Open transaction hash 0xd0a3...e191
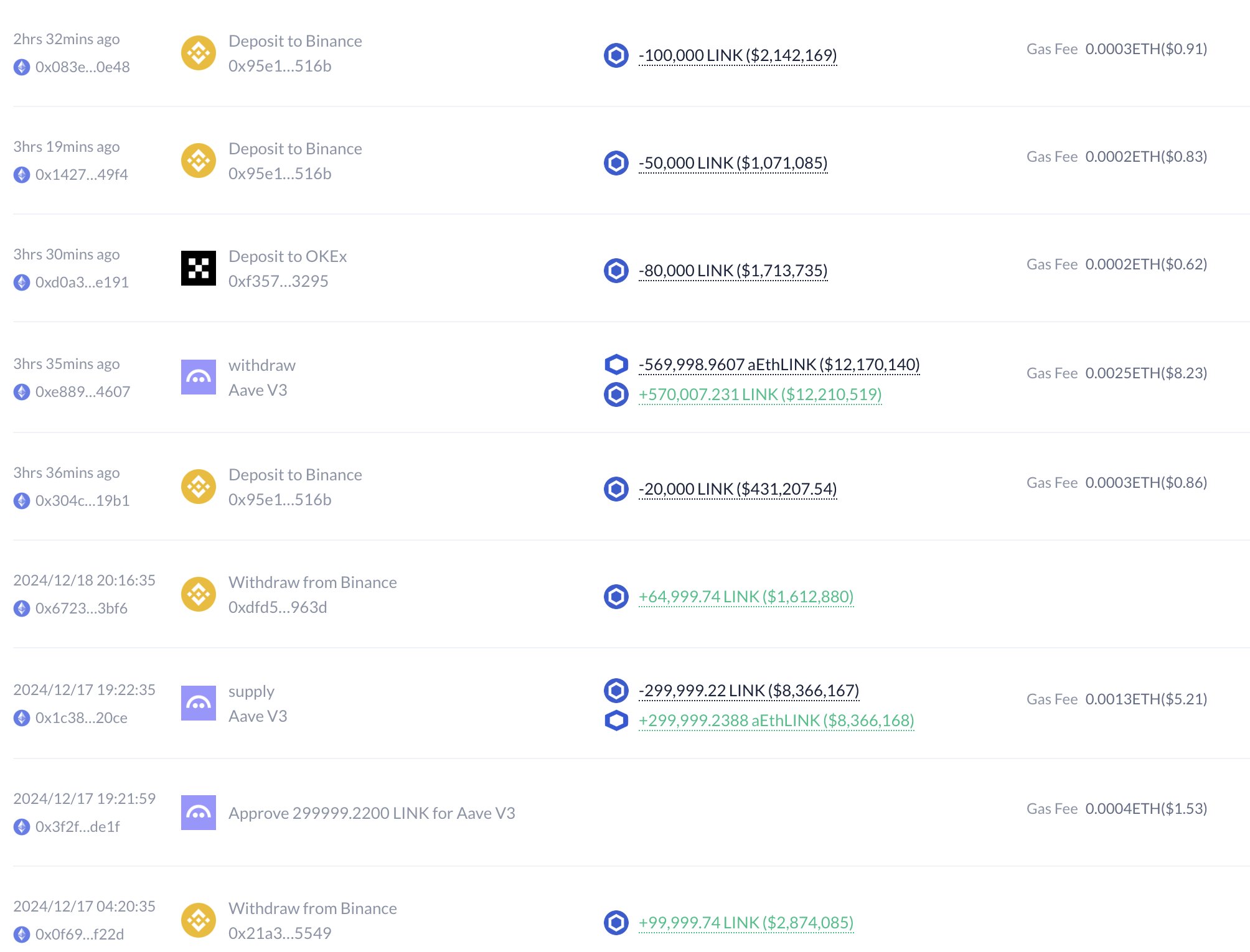The height and width of the screenshot is (952, 1250). point(82,282)
